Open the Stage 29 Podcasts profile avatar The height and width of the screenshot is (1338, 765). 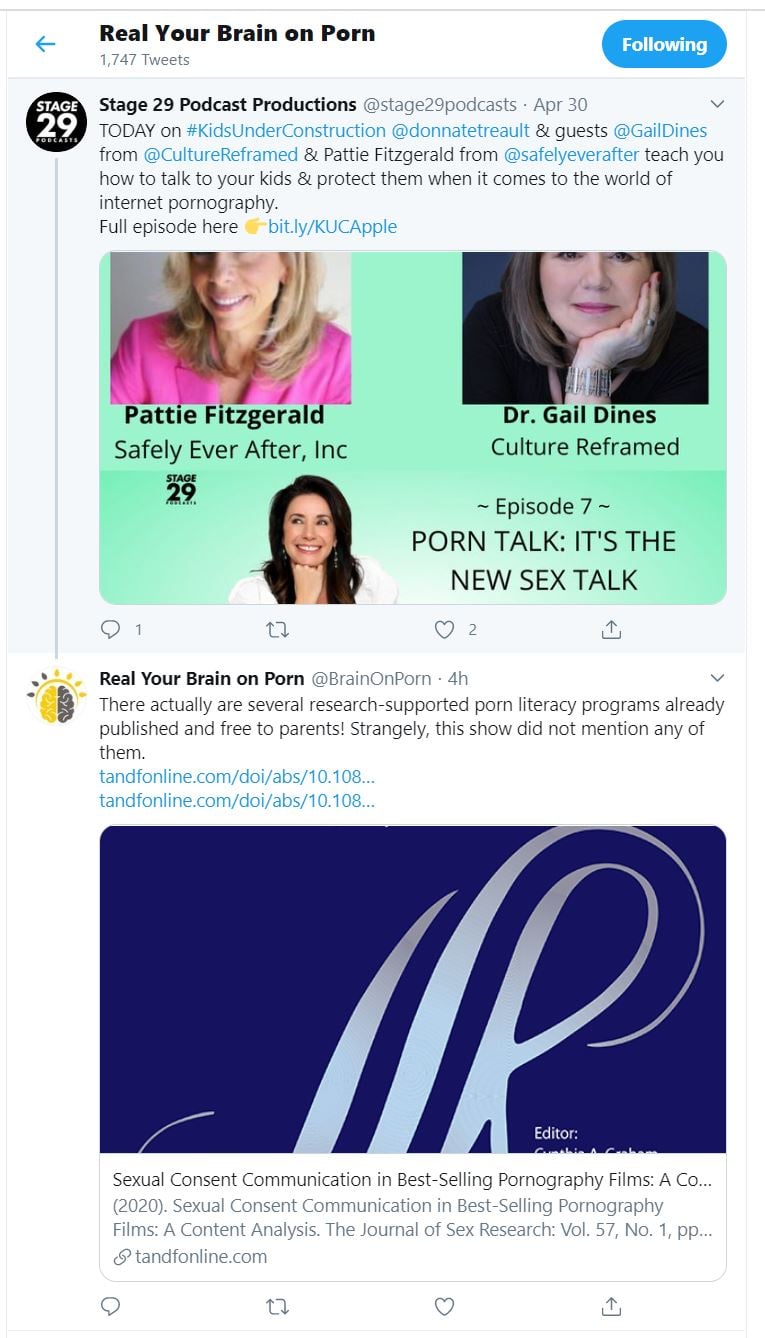(56, 120)
